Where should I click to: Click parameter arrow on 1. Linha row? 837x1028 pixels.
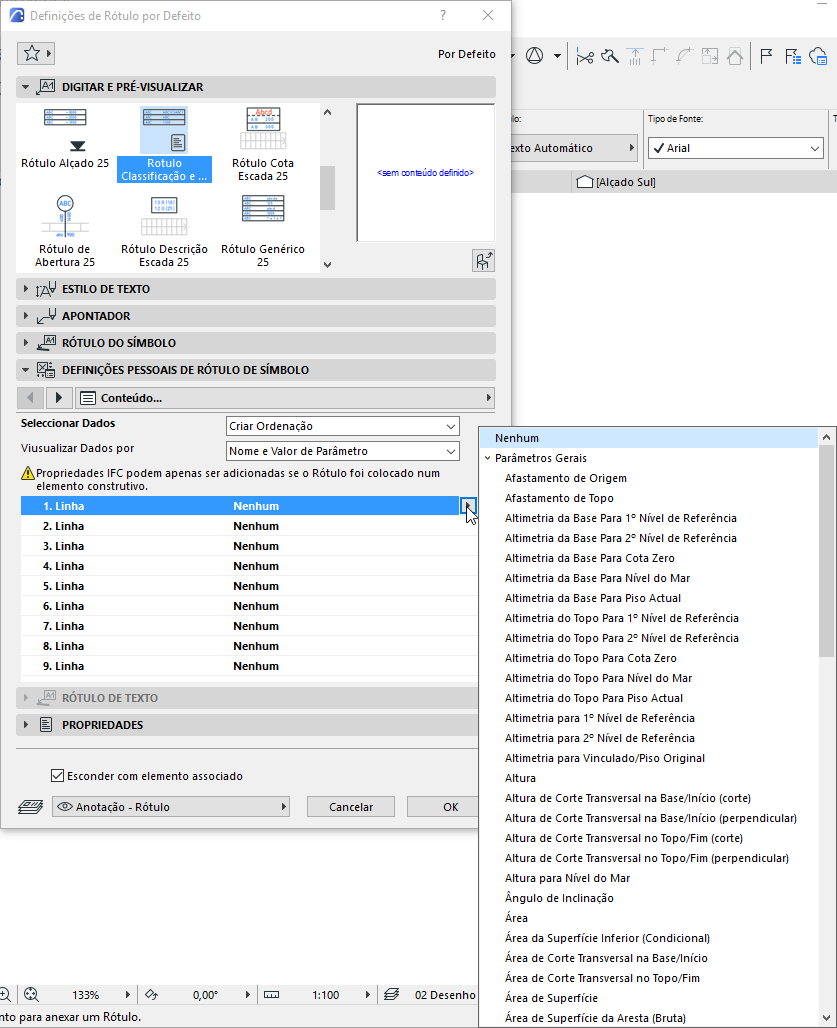point(468,505)
